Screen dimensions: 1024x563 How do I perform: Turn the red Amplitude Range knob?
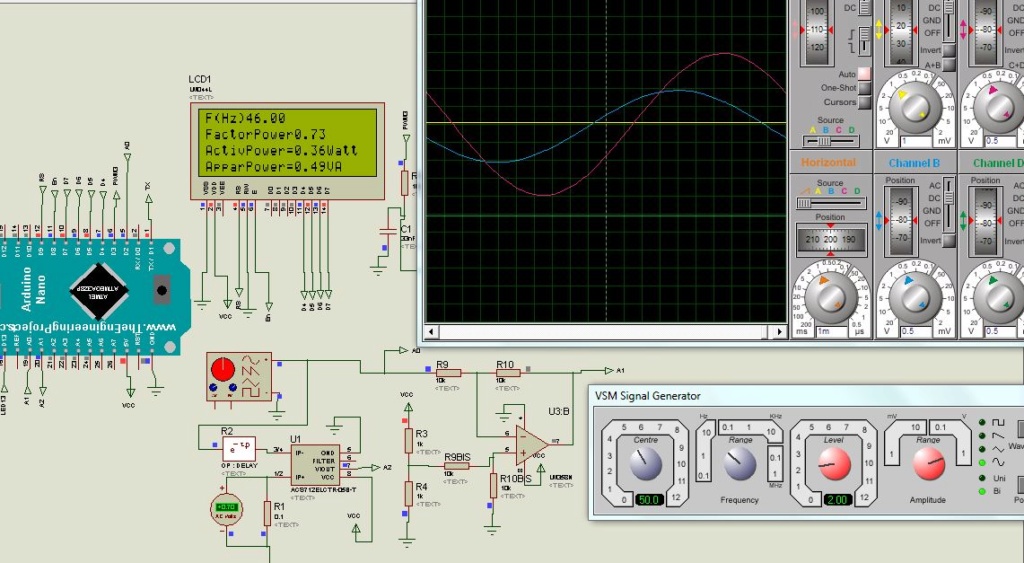929,463
